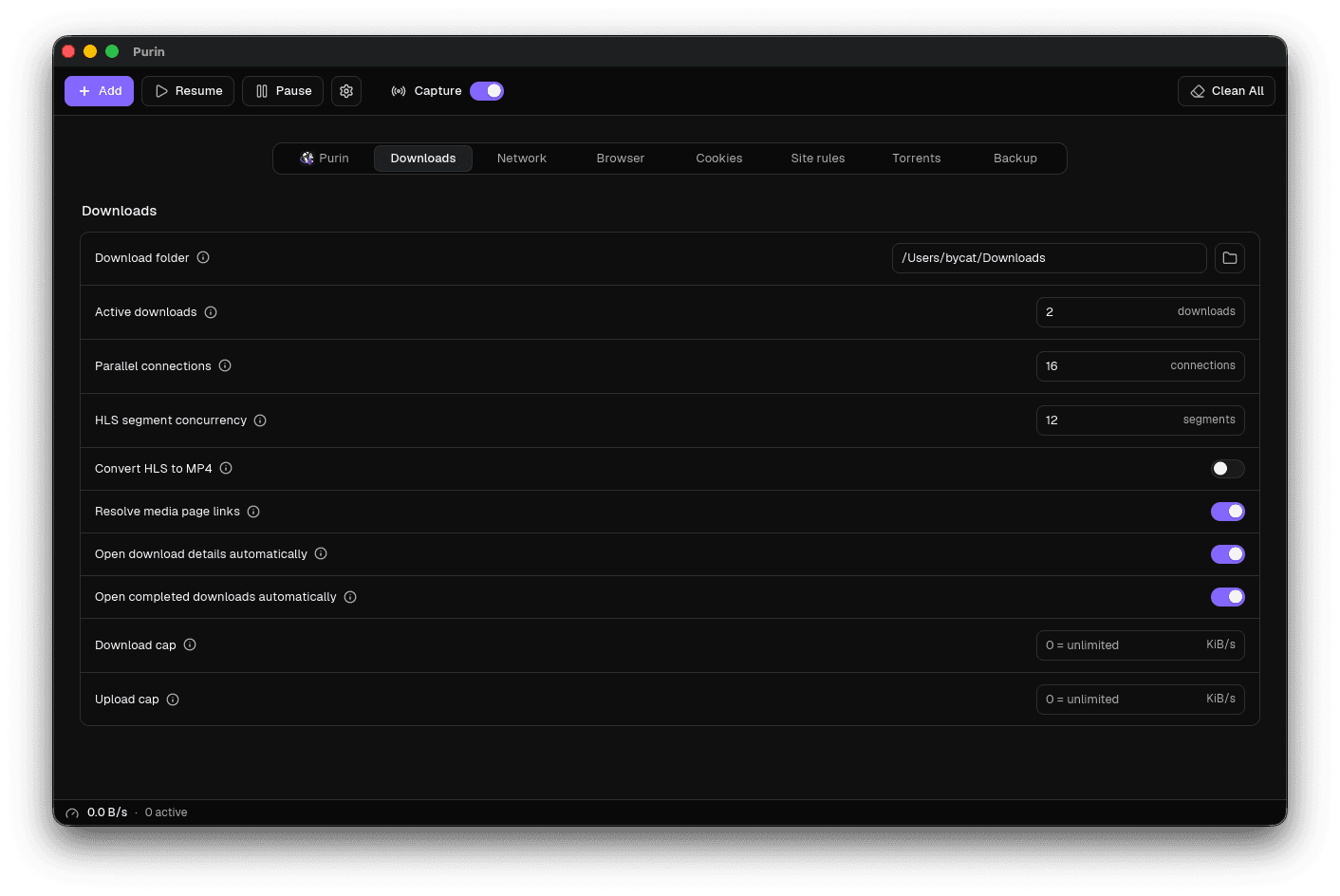1340x896 pixels.
Task: Click info icon next to Download folder
Action: 203,257
